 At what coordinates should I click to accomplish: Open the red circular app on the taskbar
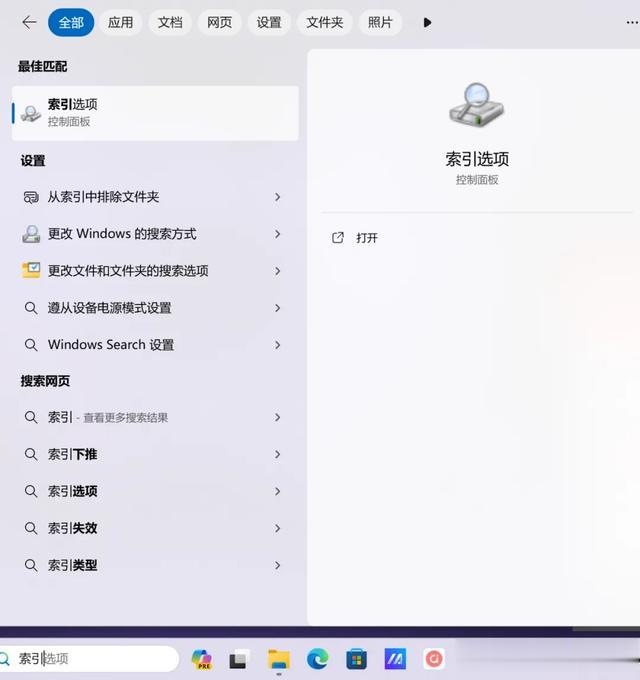(x=434, y=659)
